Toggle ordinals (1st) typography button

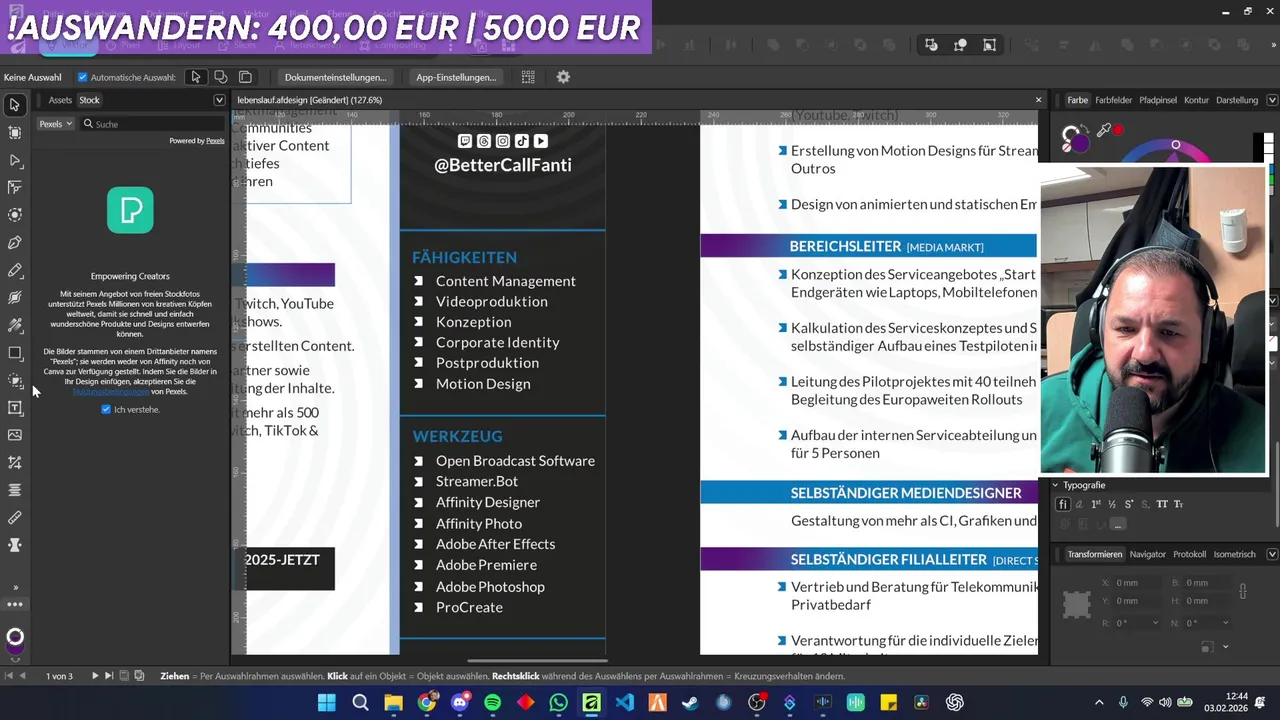[1096, 504]
